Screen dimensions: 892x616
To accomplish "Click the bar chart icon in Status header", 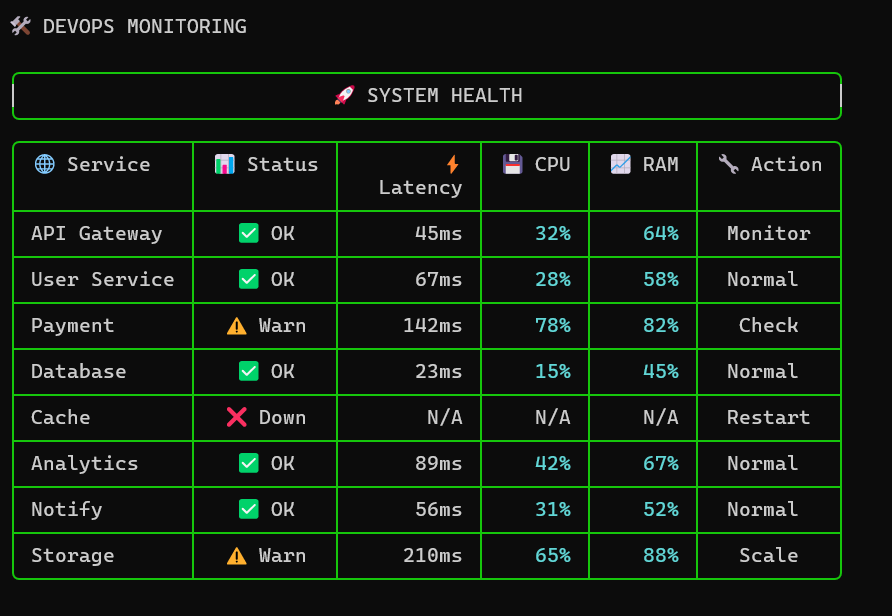I will 226,163.
